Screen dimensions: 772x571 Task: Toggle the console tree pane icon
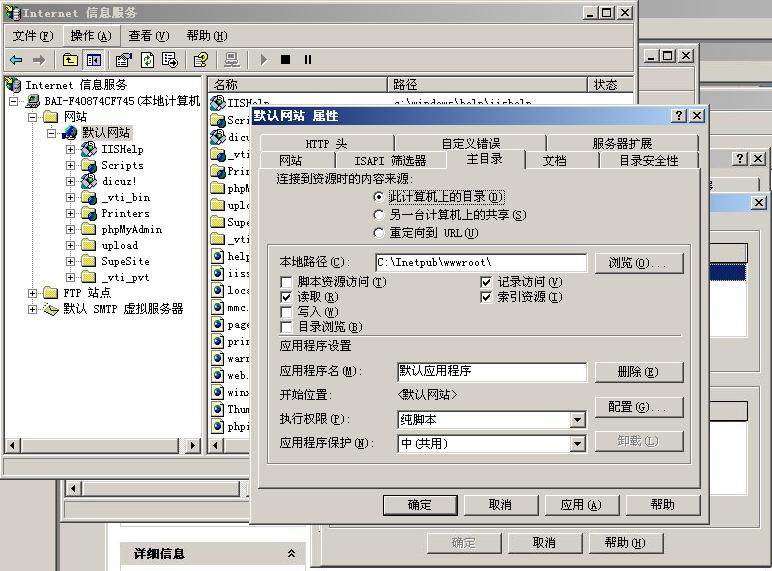[x=94, y=60]
